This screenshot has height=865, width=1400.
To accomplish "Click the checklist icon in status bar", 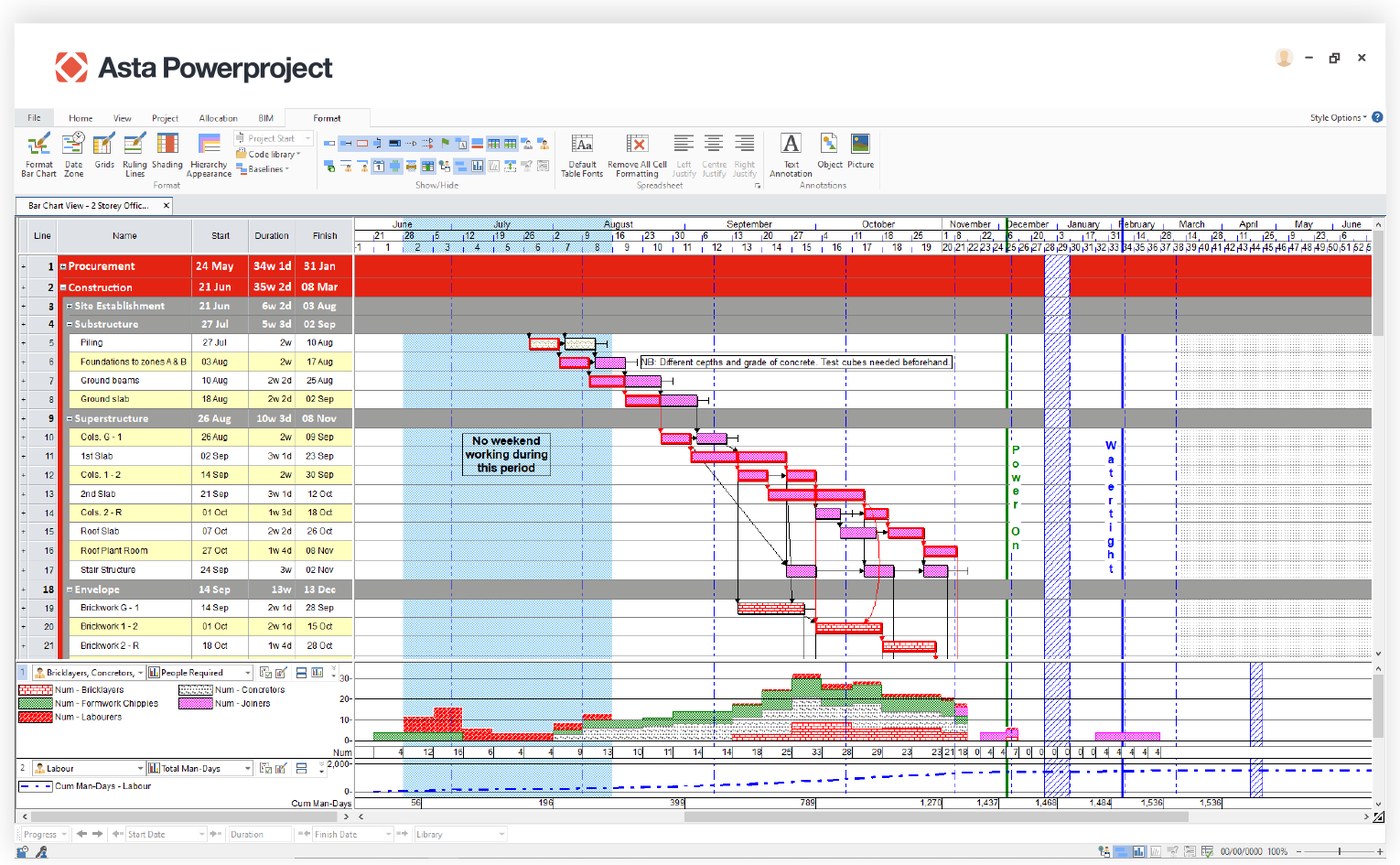I will pyautogui.click(x=1207, y=851).
